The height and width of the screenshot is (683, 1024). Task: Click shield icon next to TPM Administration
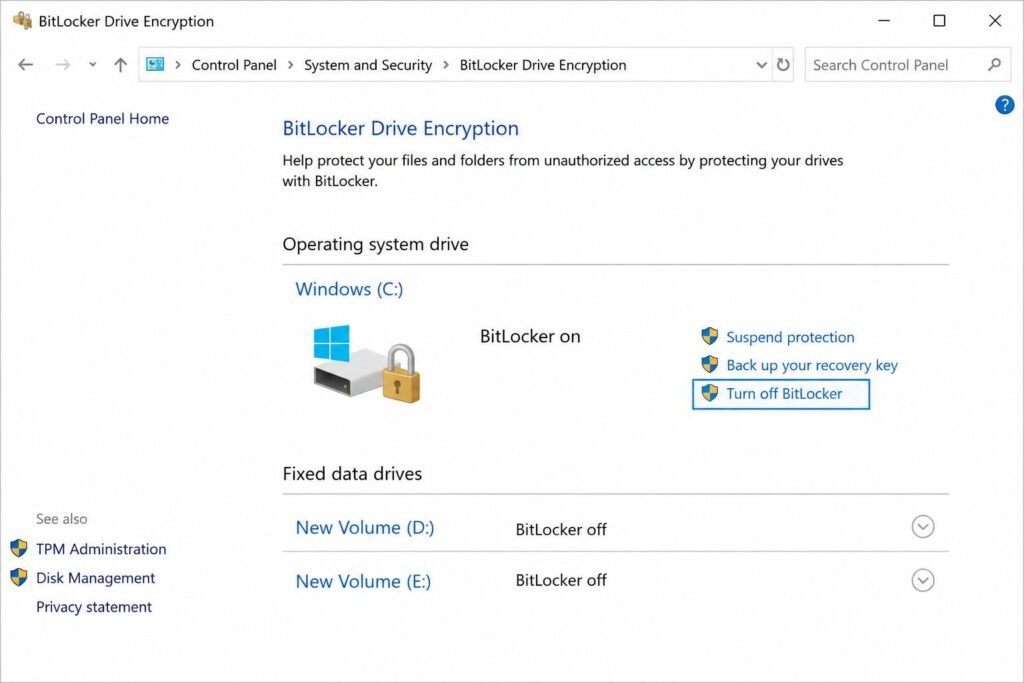(19, 548)
